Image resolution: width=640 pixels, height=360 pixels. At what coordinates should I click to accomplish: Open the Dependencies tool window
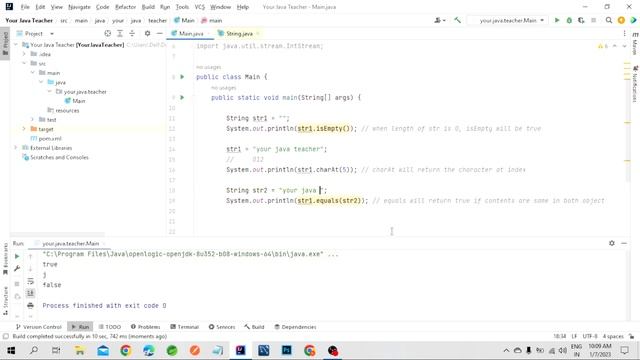[x=295, y=327]
